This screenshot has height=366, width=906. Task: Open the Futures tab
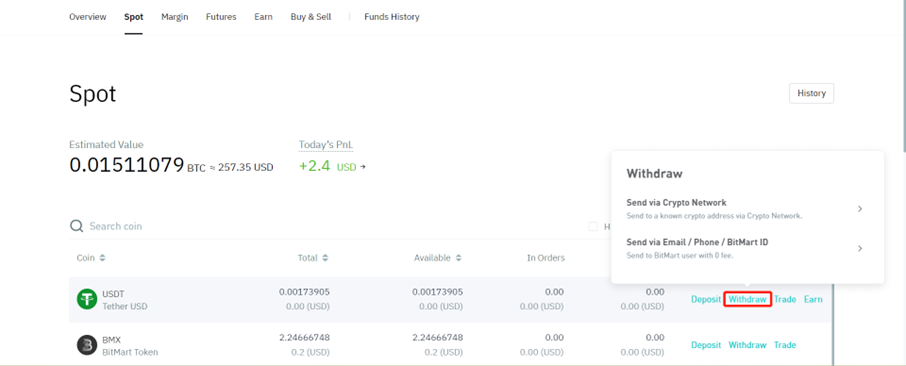[x=221, y=17]
